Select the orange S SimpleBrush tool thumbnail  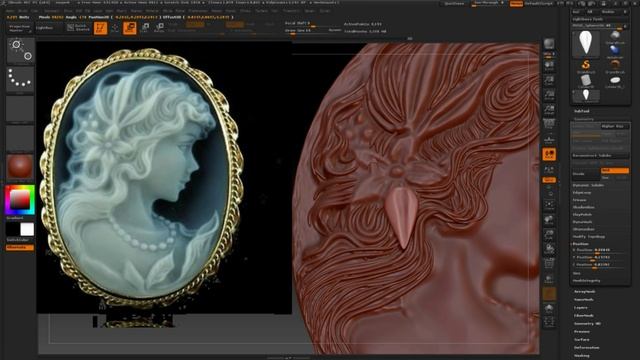pos(586,65)
